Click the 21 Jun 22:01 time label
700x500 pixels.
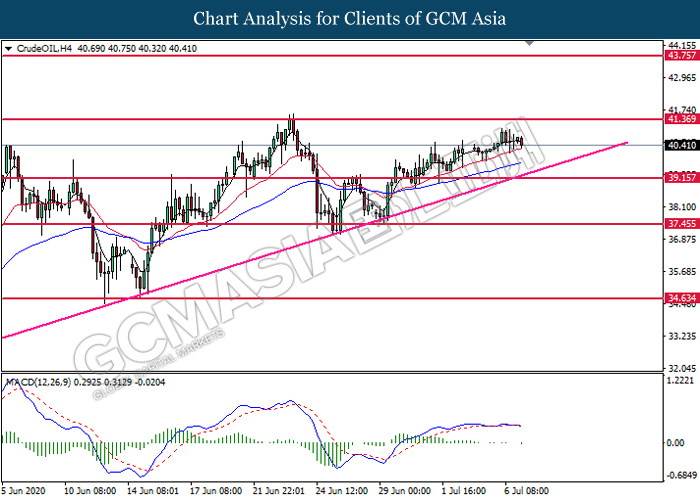point(279,491)
